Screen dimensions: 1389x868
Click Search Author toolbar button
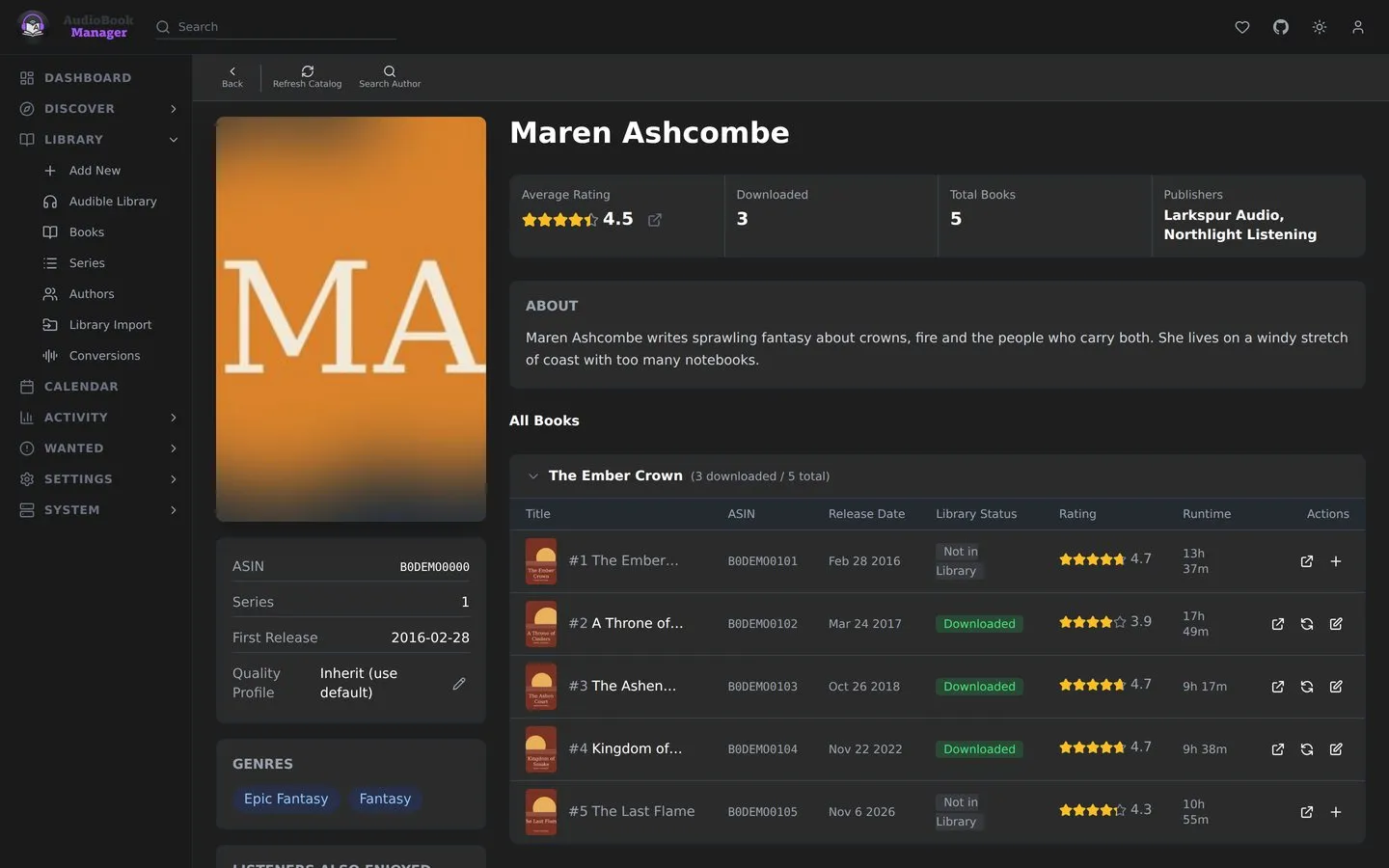tap(390, 77)
